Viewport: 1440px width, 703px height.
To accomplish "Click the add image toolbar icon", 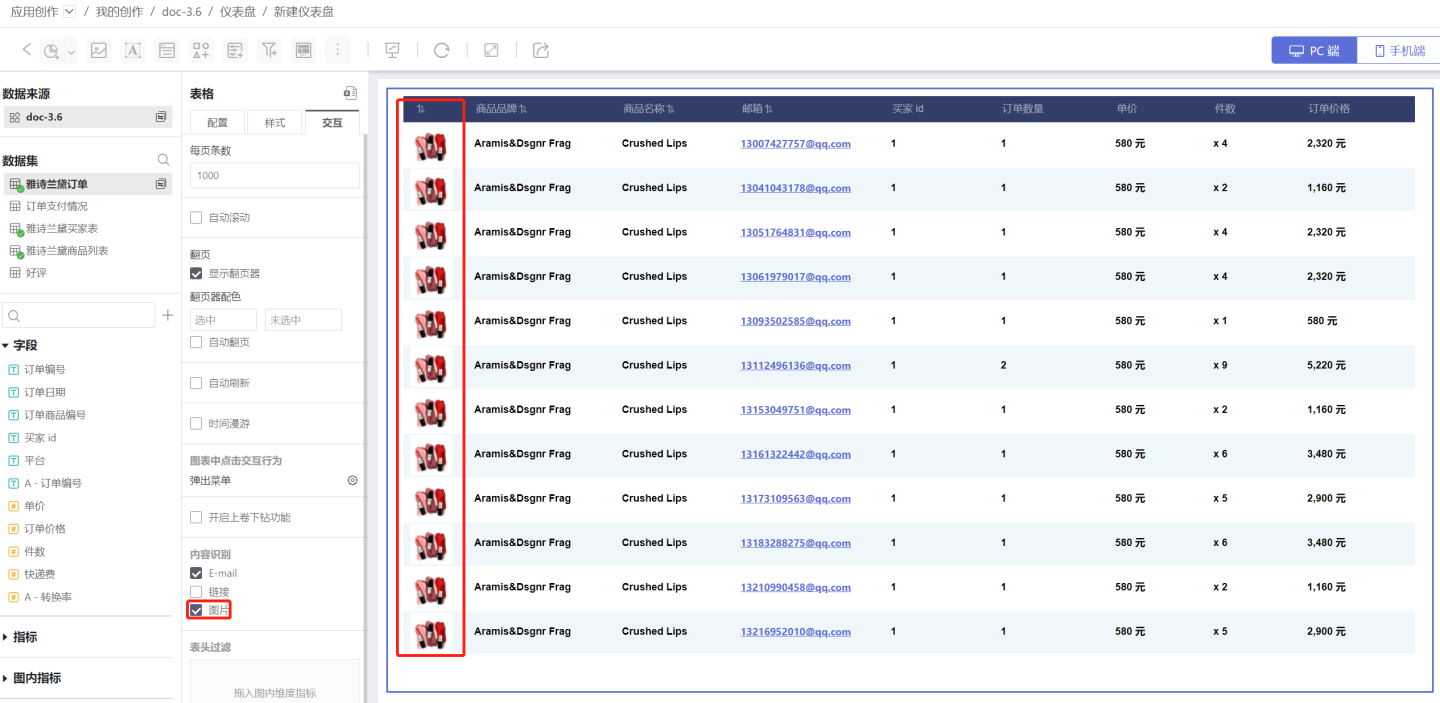I will (98, 50).
